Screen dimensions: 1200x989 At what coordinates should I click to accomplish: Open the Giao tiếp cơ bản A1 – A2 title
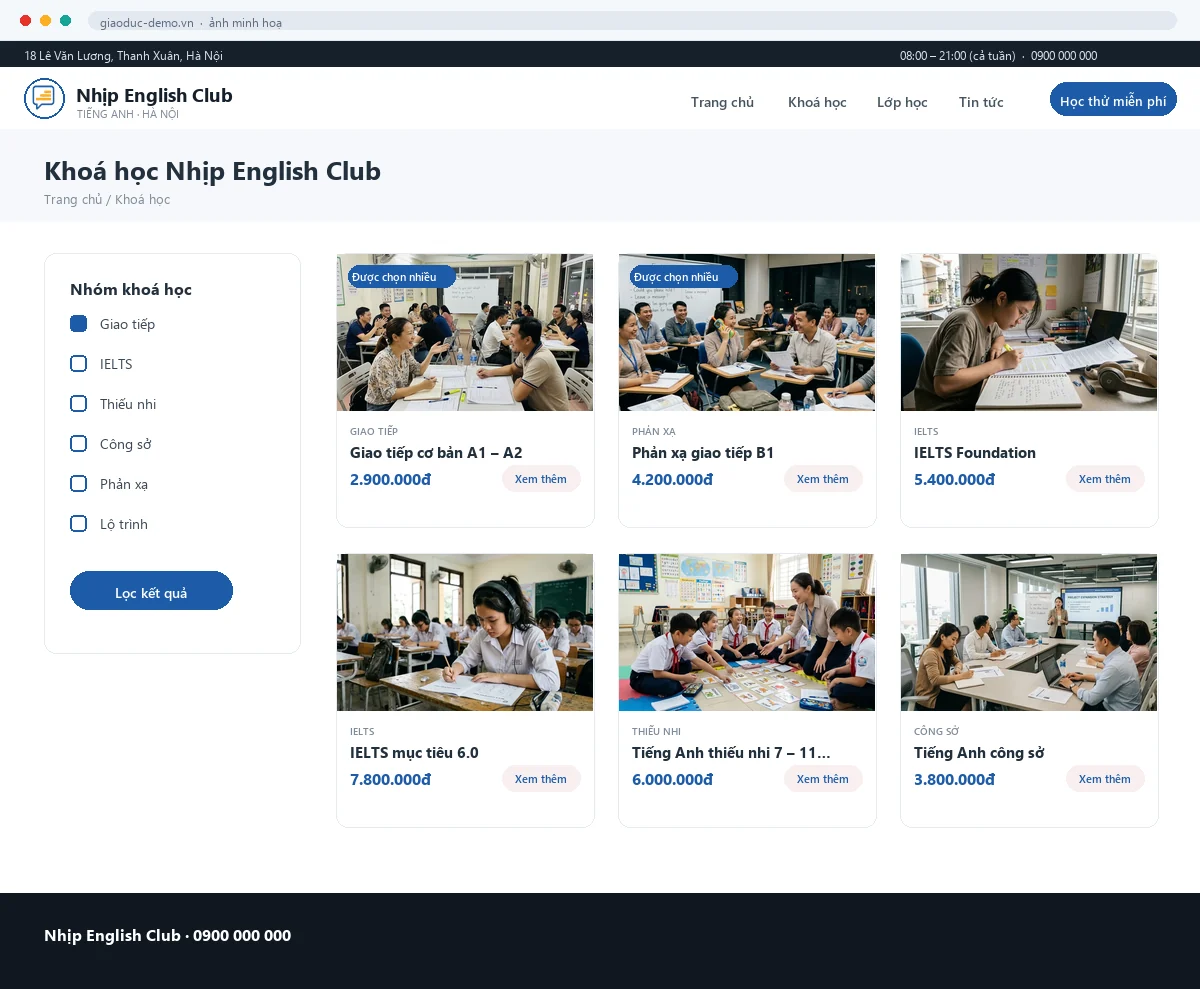pyautogui.click(x=436, y=453)
